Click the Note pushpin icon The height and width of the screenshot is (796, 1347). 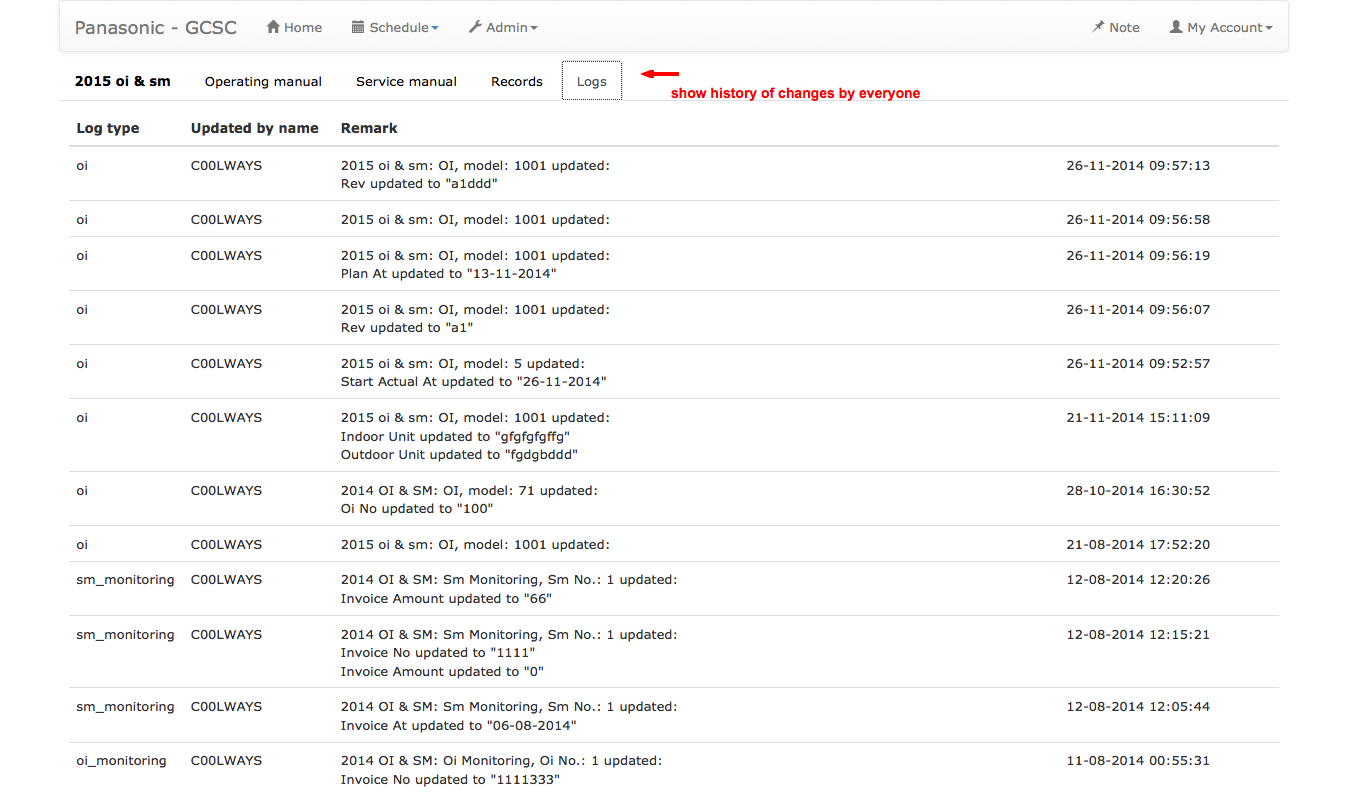click(1098, 28)
